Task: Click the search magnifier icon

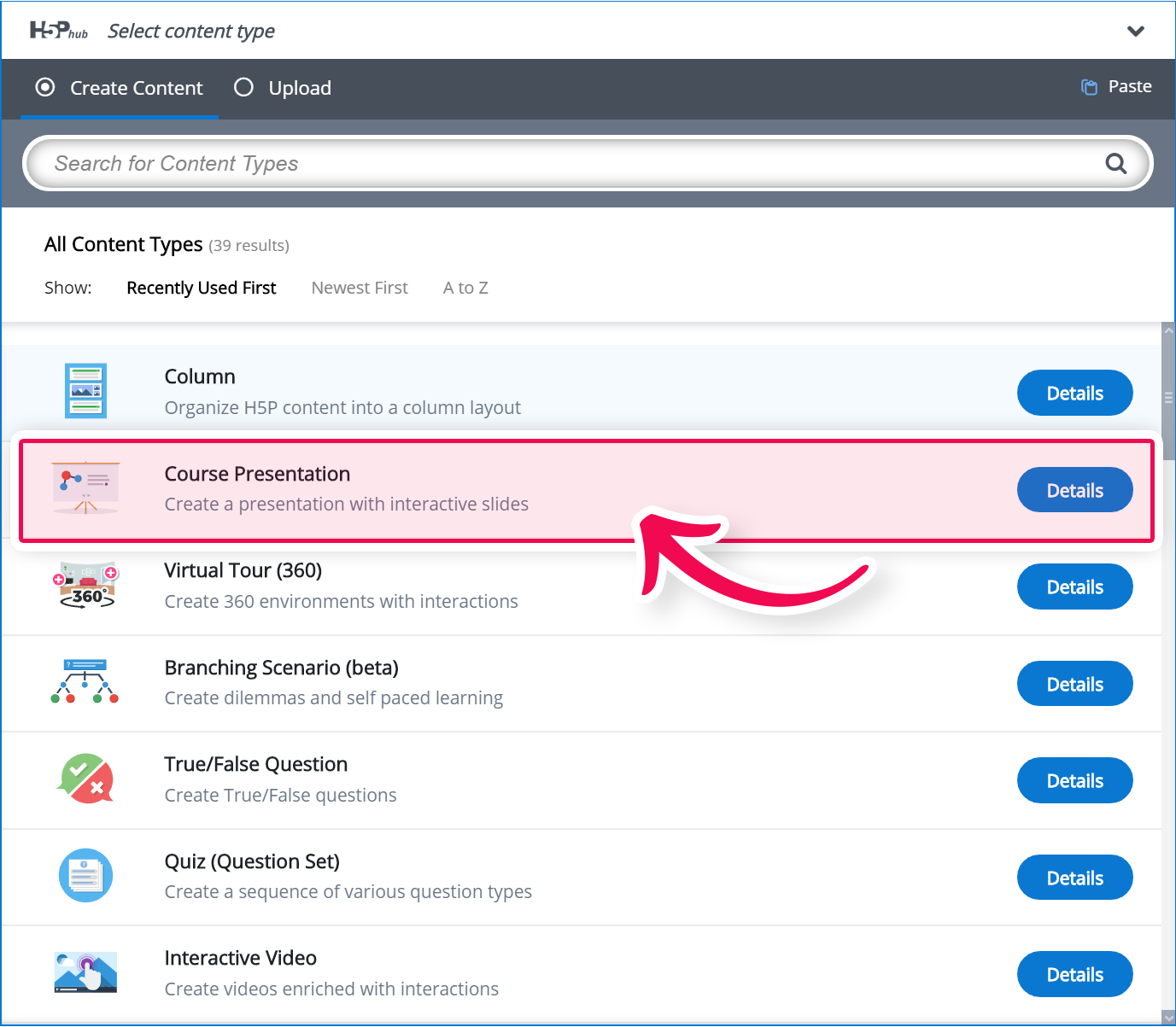Action: point(1115,163)
